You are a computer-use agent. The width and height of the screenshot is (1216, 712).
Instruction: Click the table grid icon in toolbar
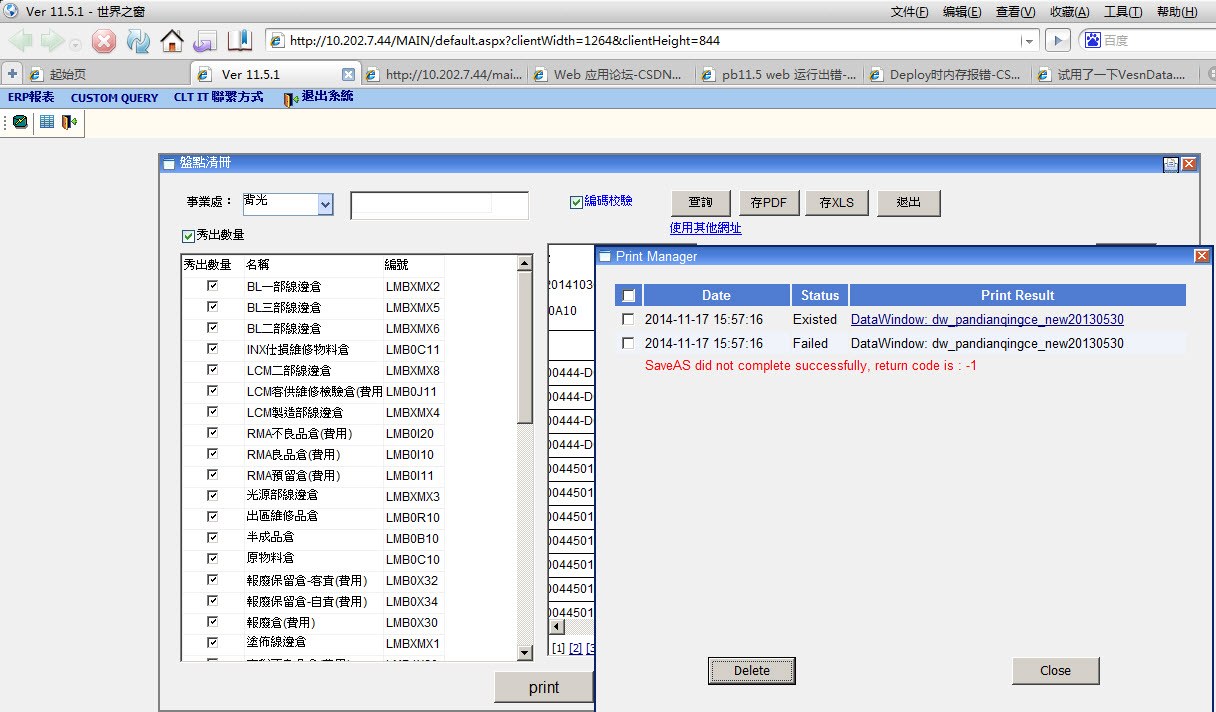point(46,122)
